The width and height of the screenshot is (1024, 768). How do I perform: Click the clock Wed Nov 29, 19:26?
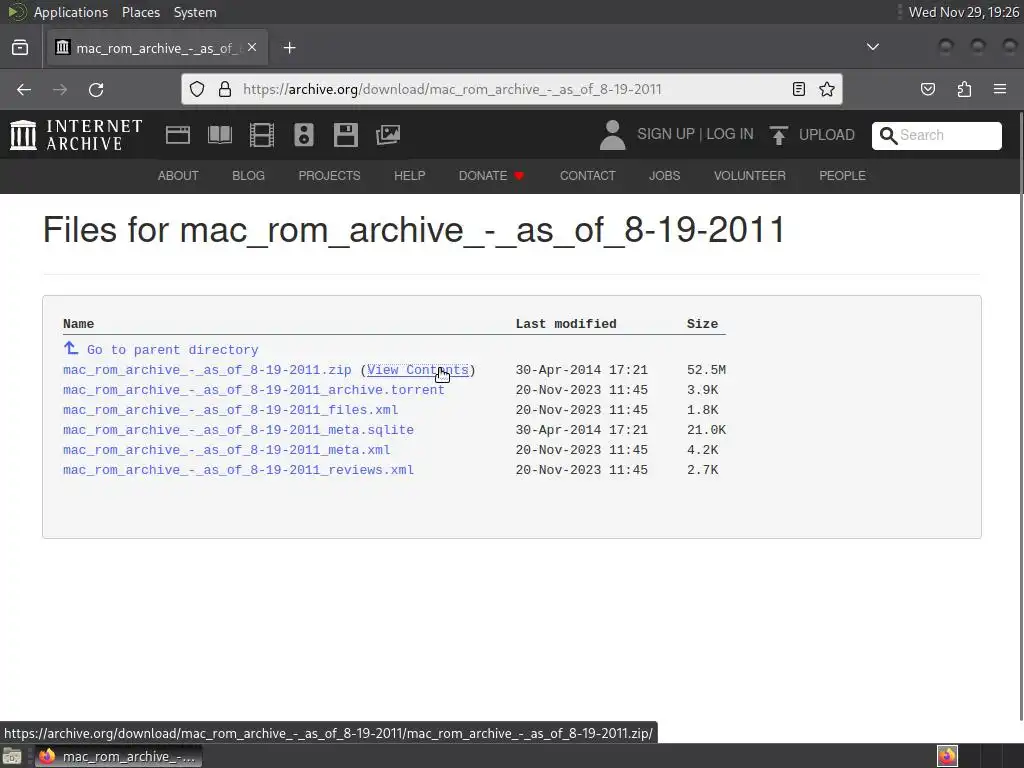click(x=963, y=12)
